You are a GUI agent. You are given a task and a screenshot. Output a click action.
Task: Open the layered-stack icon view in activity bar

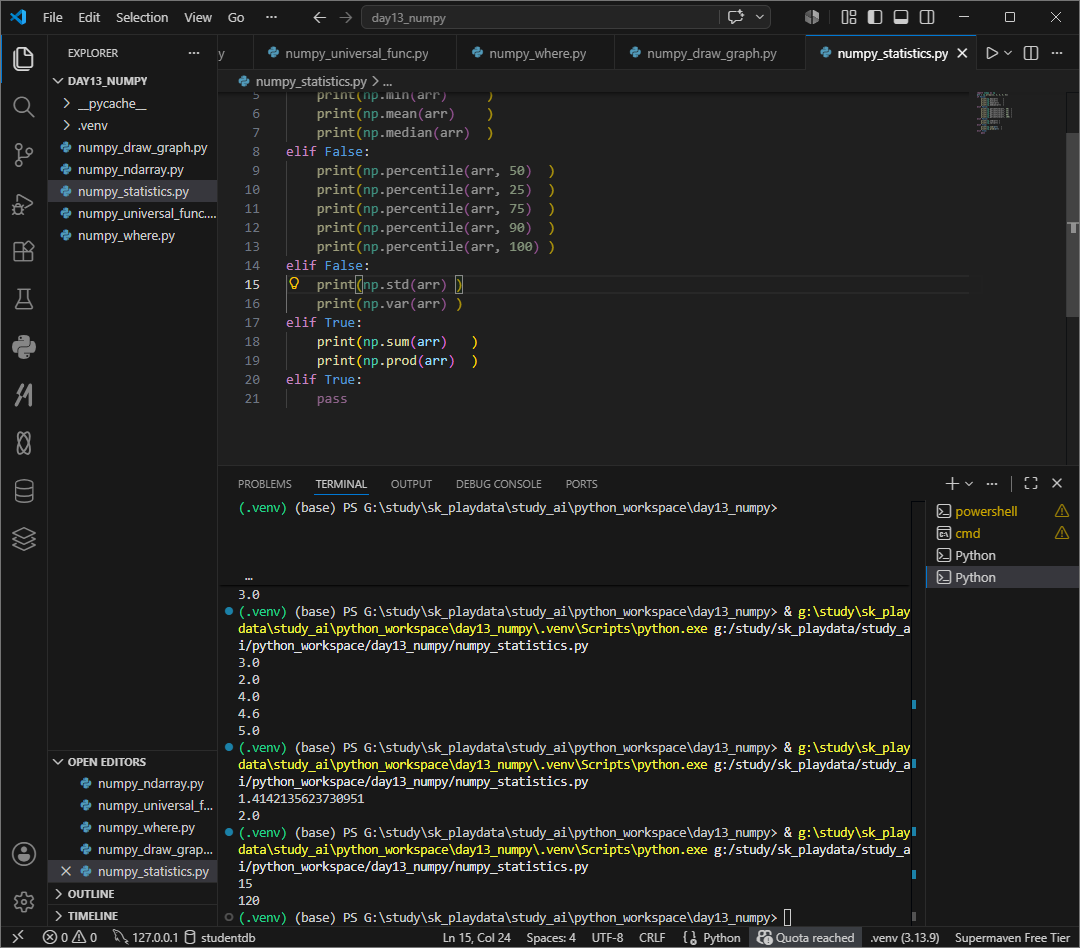pos(23,539)
